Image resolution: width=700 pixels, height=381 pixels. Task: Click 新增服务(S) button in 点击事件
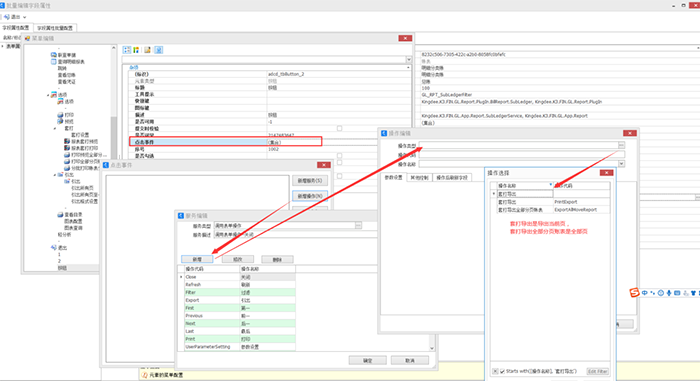310,180
